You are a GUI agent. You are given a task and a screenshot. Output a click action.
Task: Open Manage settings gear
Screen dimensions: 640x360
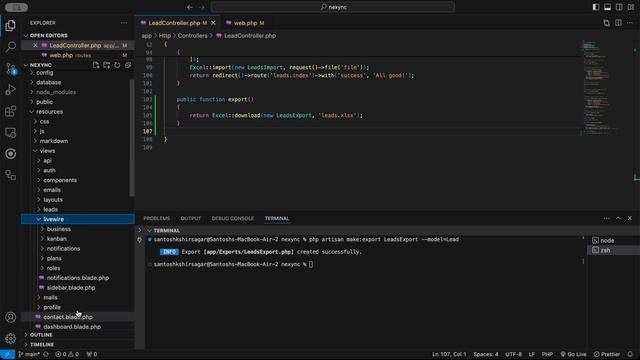pyautogui.click(x=11, y=338)
